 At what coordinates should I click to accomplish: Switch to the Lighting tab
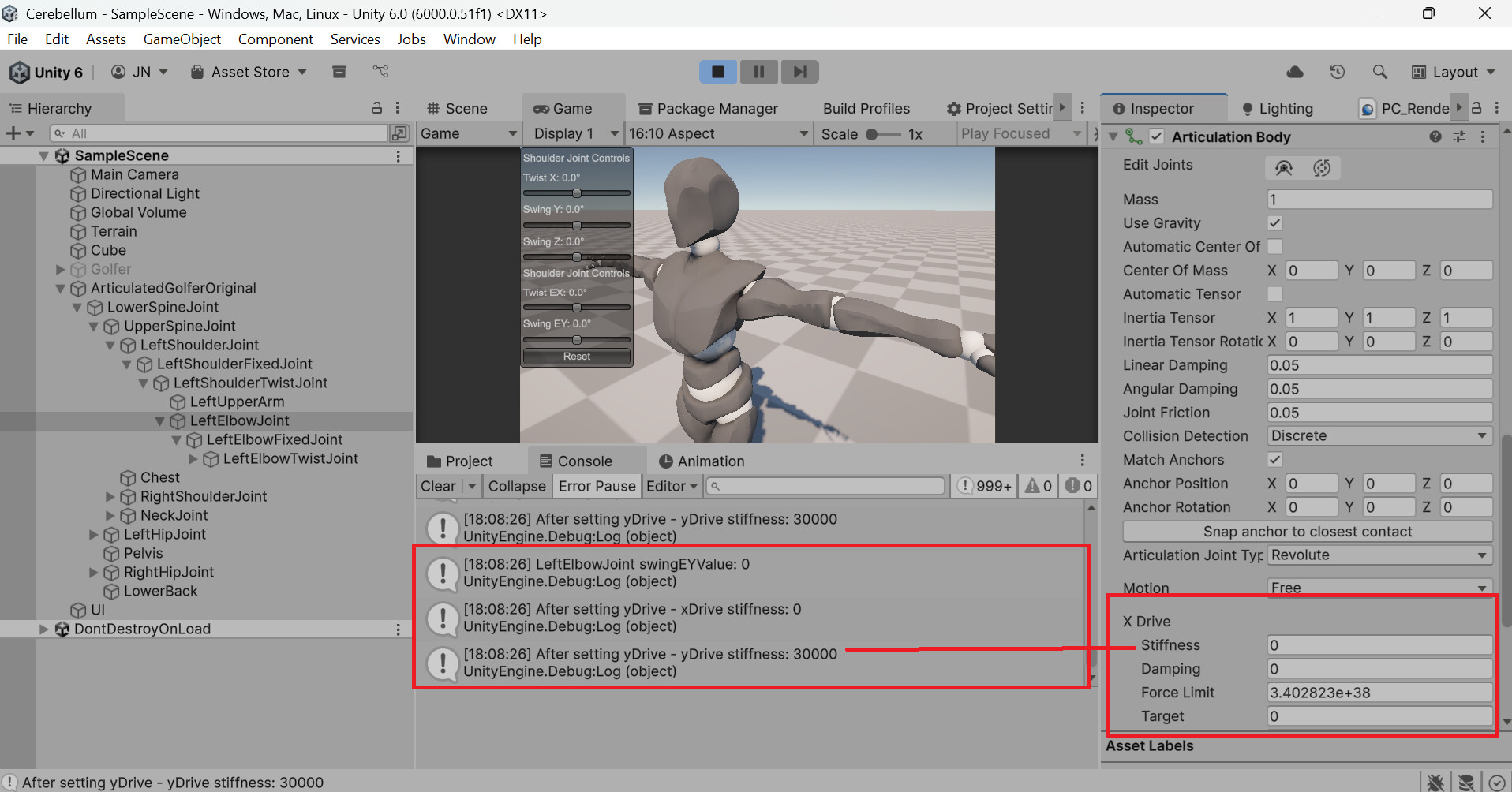pos(1277,108)
